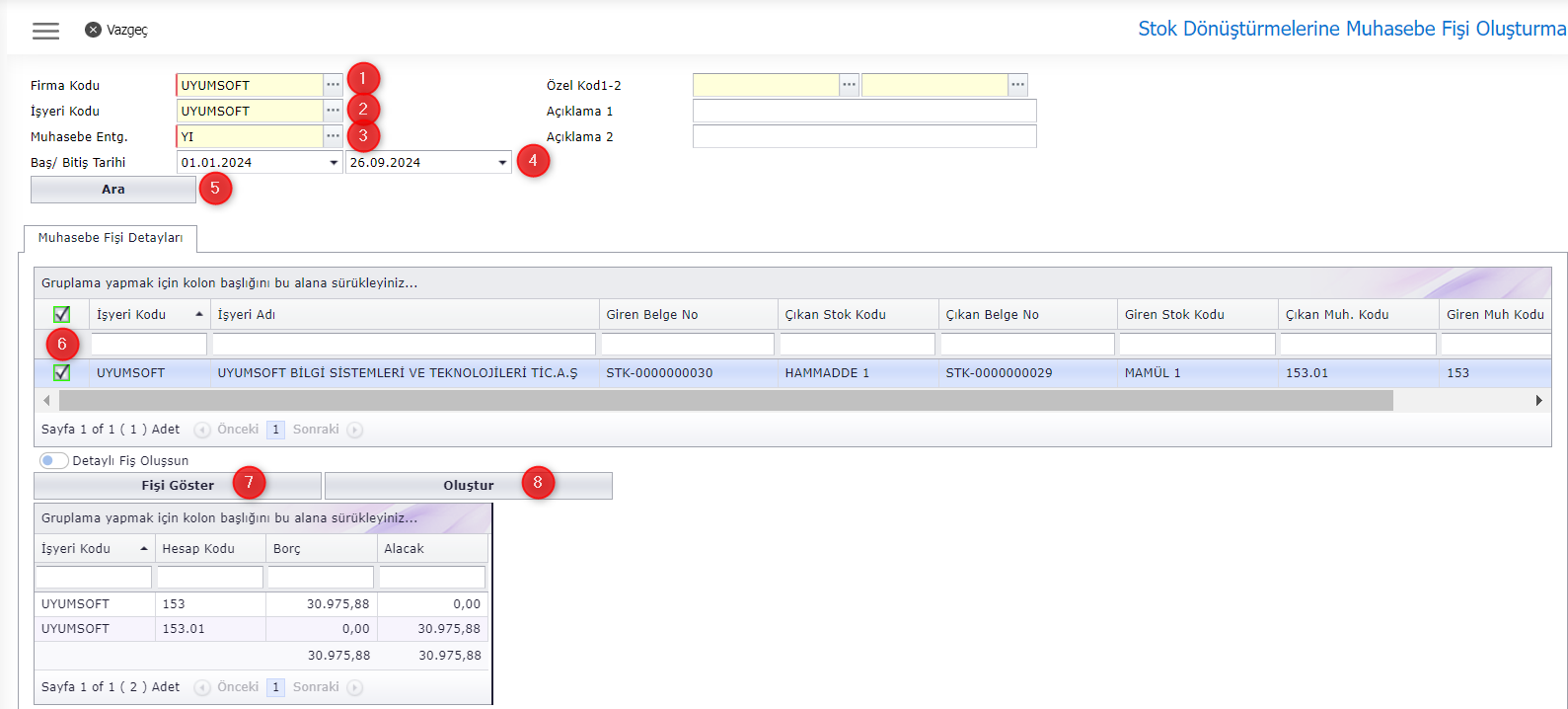Toggle the Detaylı Fiş Oluşsun switch
This screenshot has height=709, width=1568.
[53, 461]
